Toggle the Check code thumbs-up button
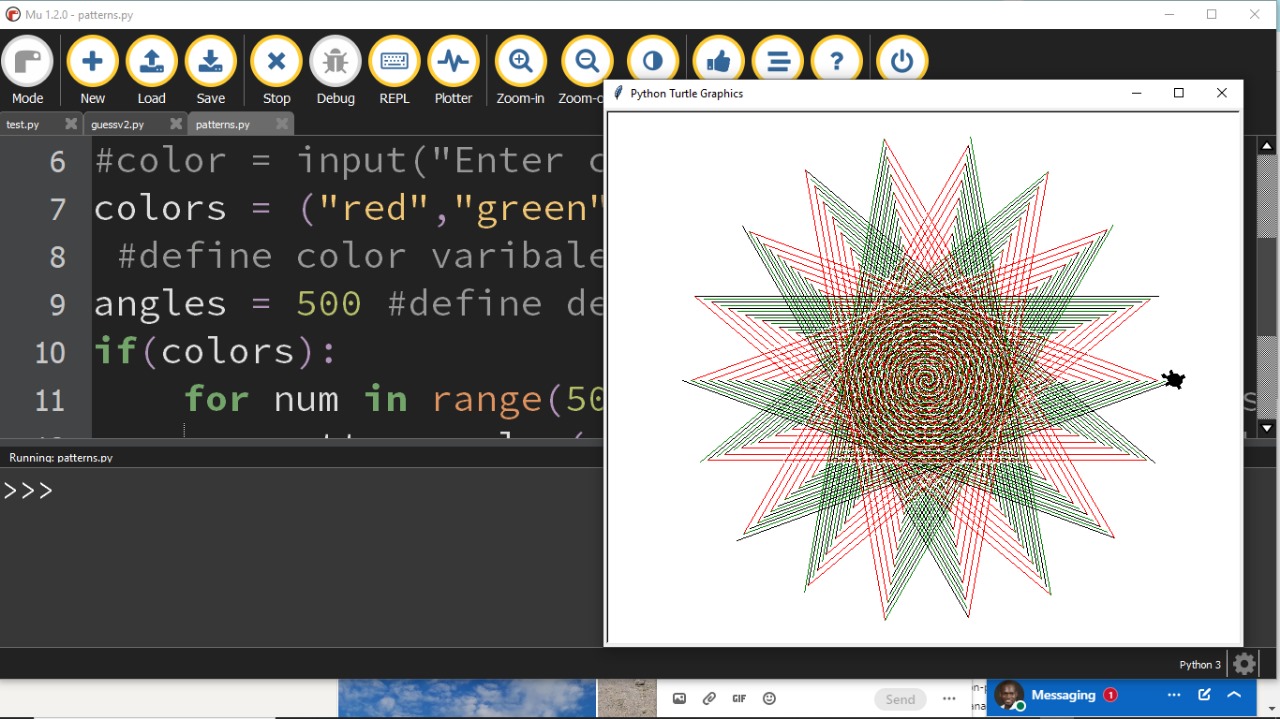The image size is (1280, 719). (717, 62)
